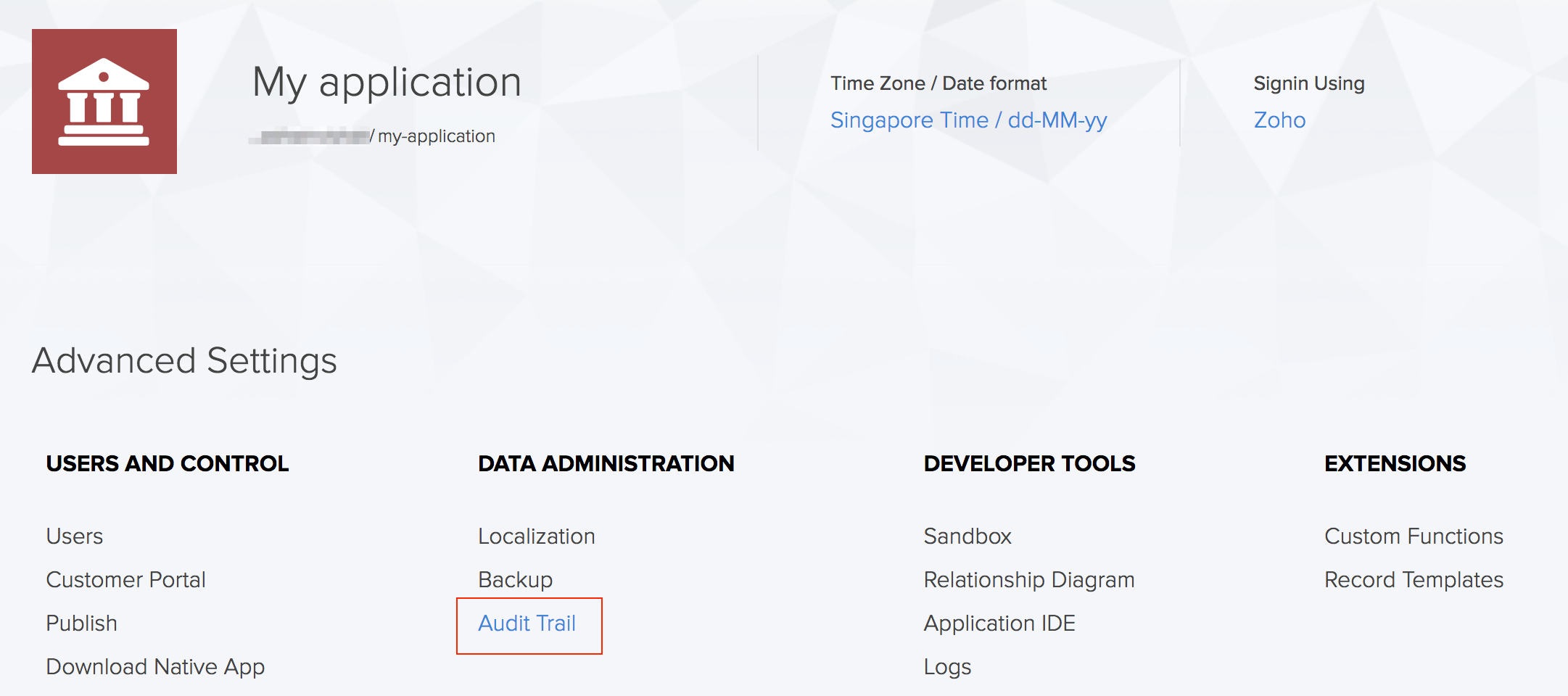The height and width of the screenshot is (696, 1568).
Task: Open the Audit Trail link
Action: [x=527, y=623]
